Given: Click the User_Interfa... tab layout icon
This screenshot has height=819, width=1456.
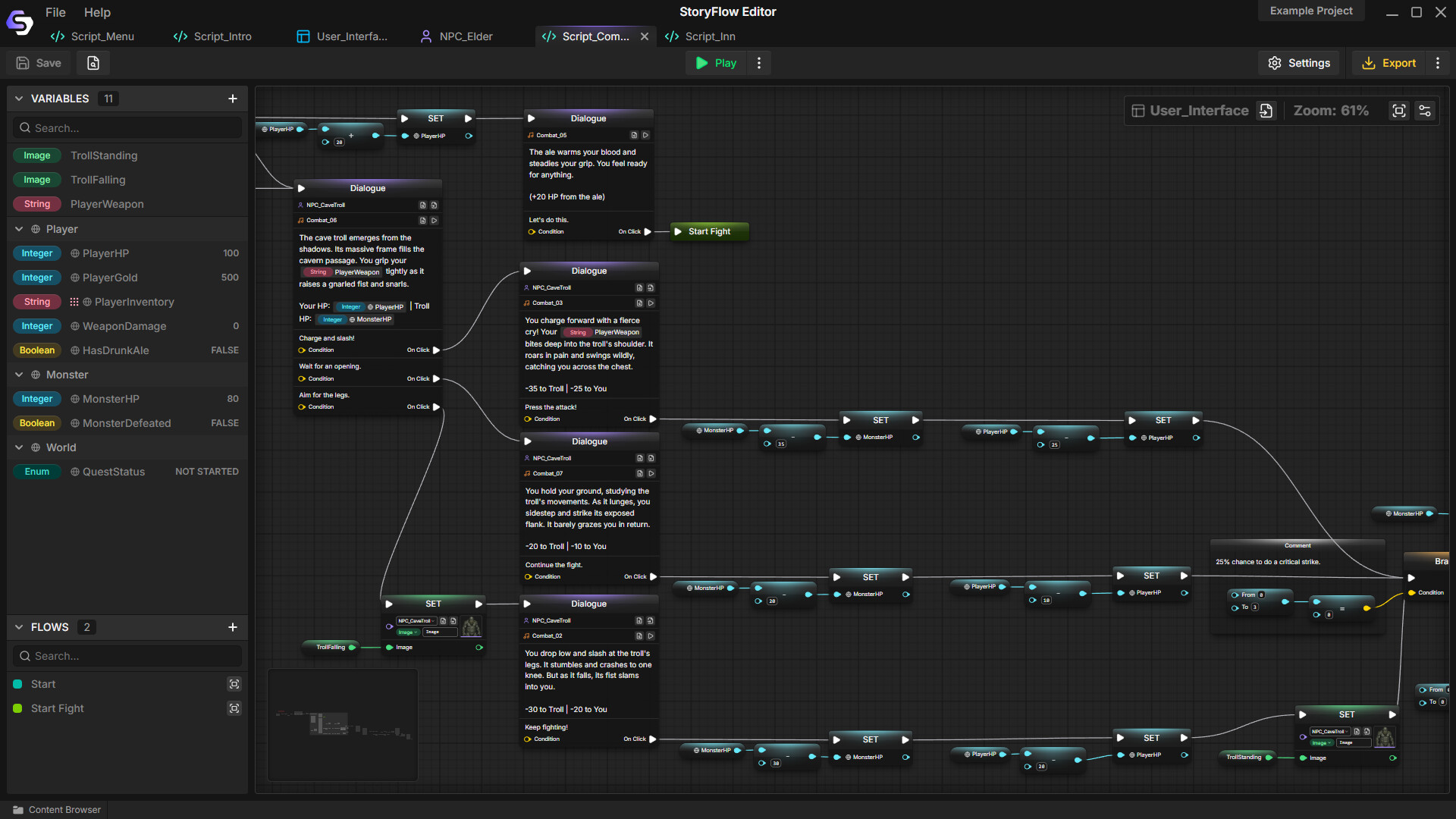Looking at the screenshot, I should tap(303, 36).
